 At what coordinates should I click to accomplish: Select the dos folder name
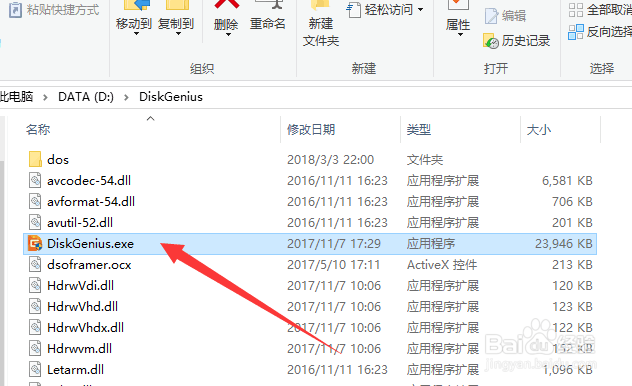(x=58, y=160)
